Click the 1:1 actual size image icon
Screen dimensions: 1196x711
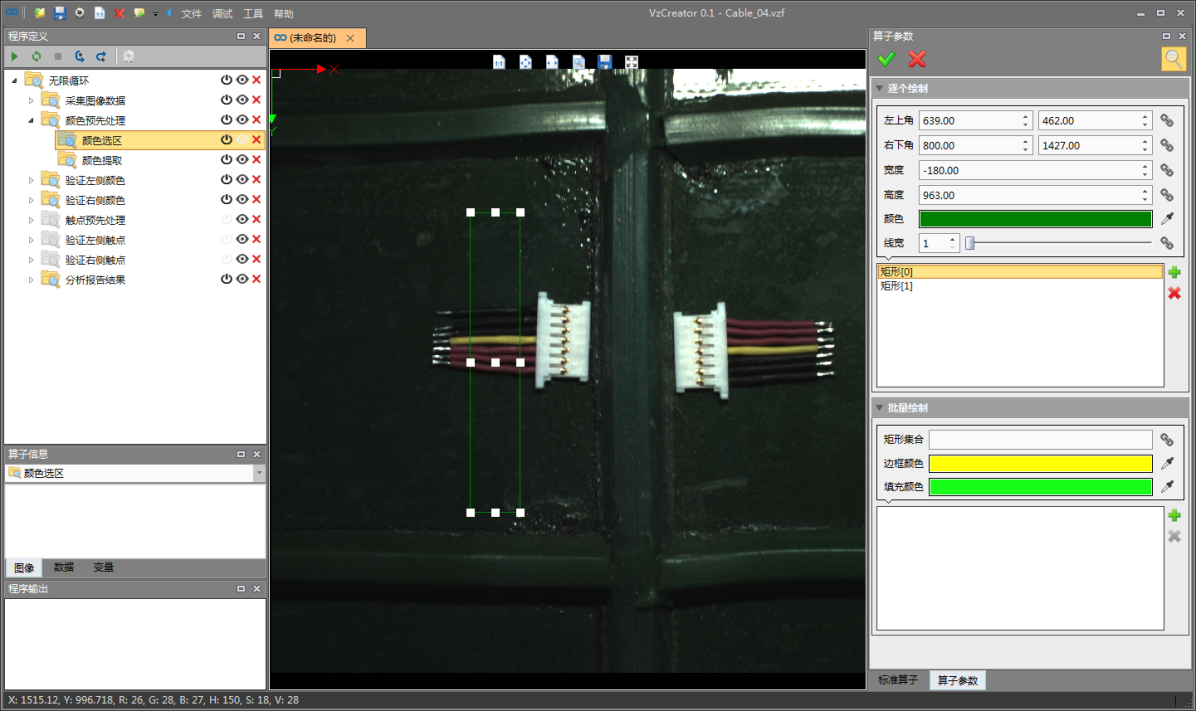click(499, 62)
